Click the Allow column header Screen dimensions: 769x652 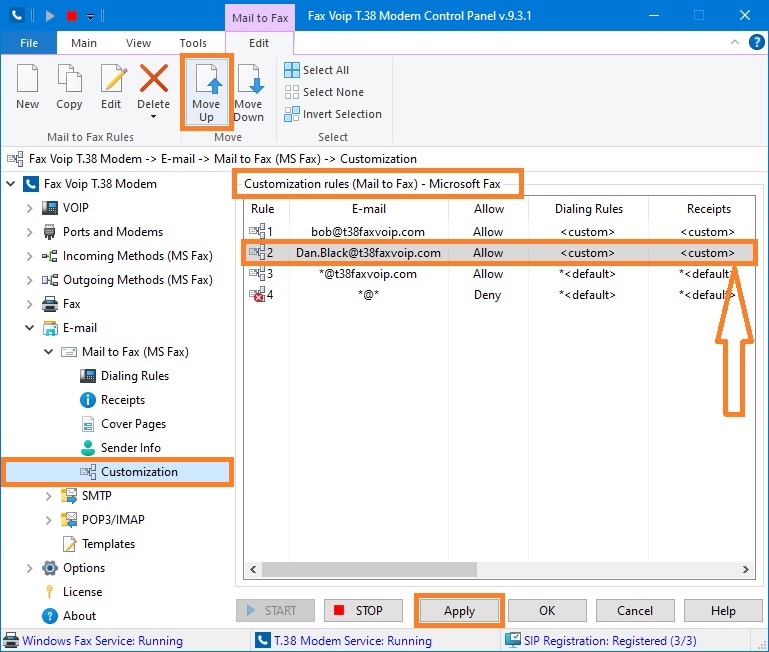[488, 209]
